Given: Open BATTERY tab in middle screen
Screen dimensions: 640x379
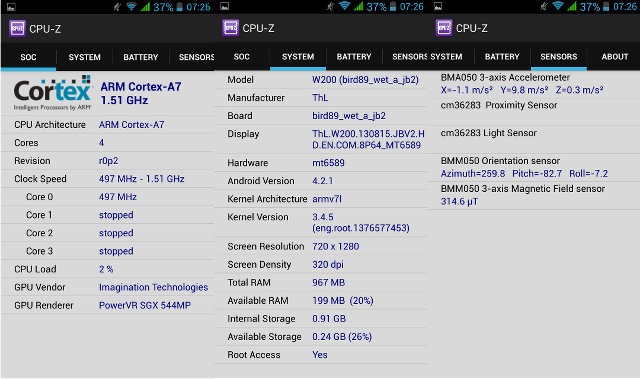Looking at the screenshot, I should 354,57.
